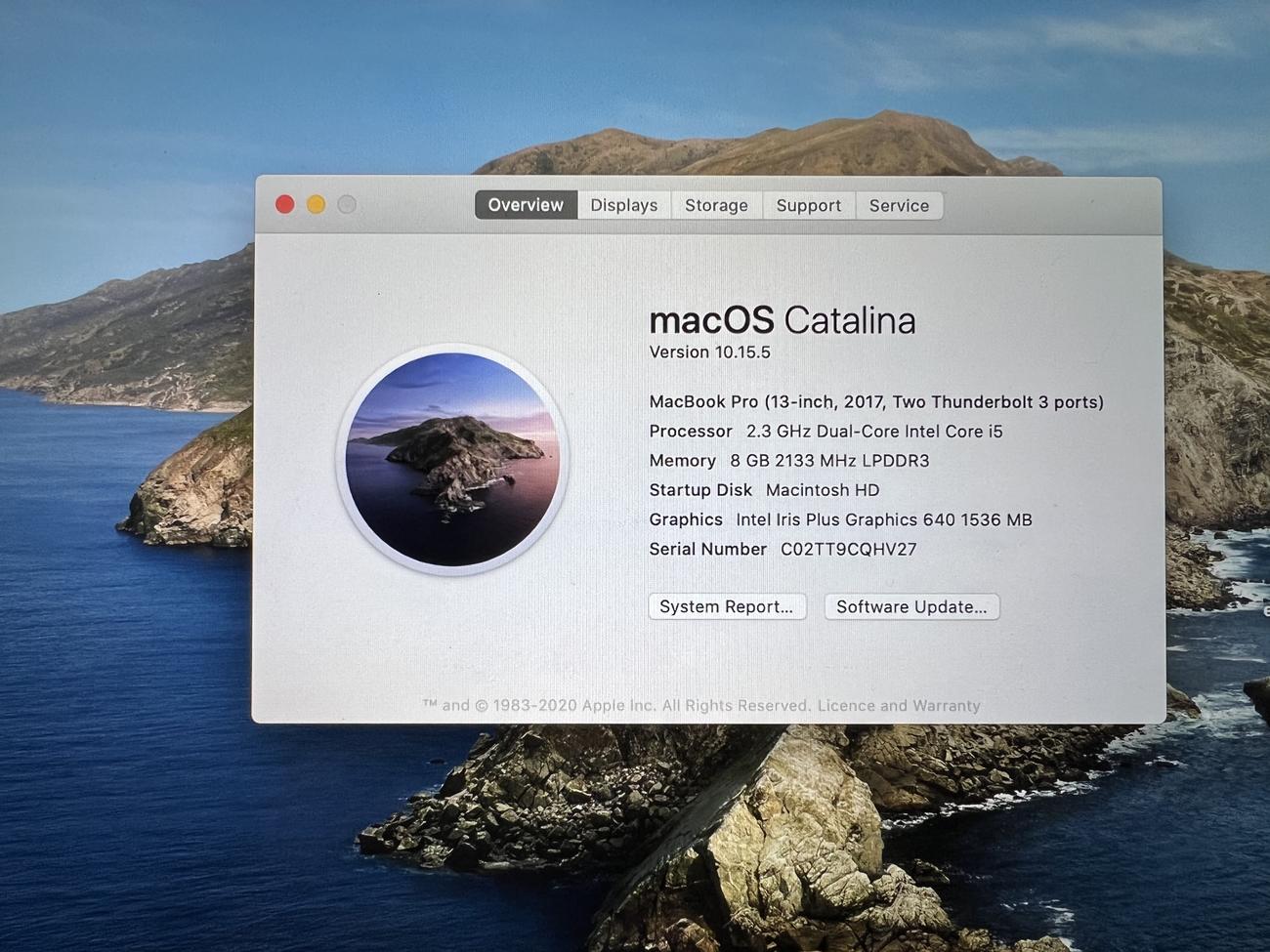Image resolution: width=1270 pixels, height=952 pixels.
Task: Close the About This Mac window
Action: 285,204
